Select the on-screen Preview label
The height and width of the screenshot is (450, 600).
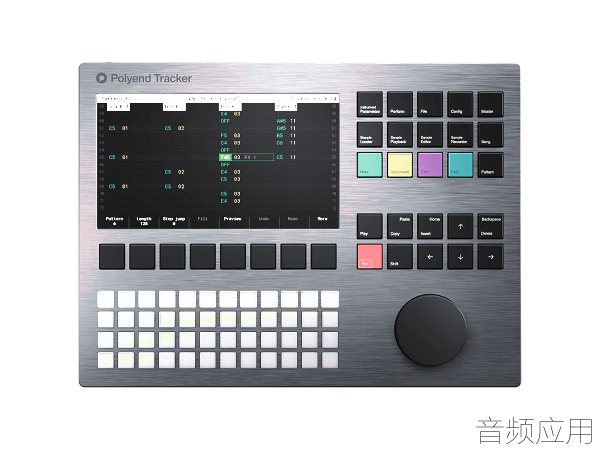[x=232, y=219]
